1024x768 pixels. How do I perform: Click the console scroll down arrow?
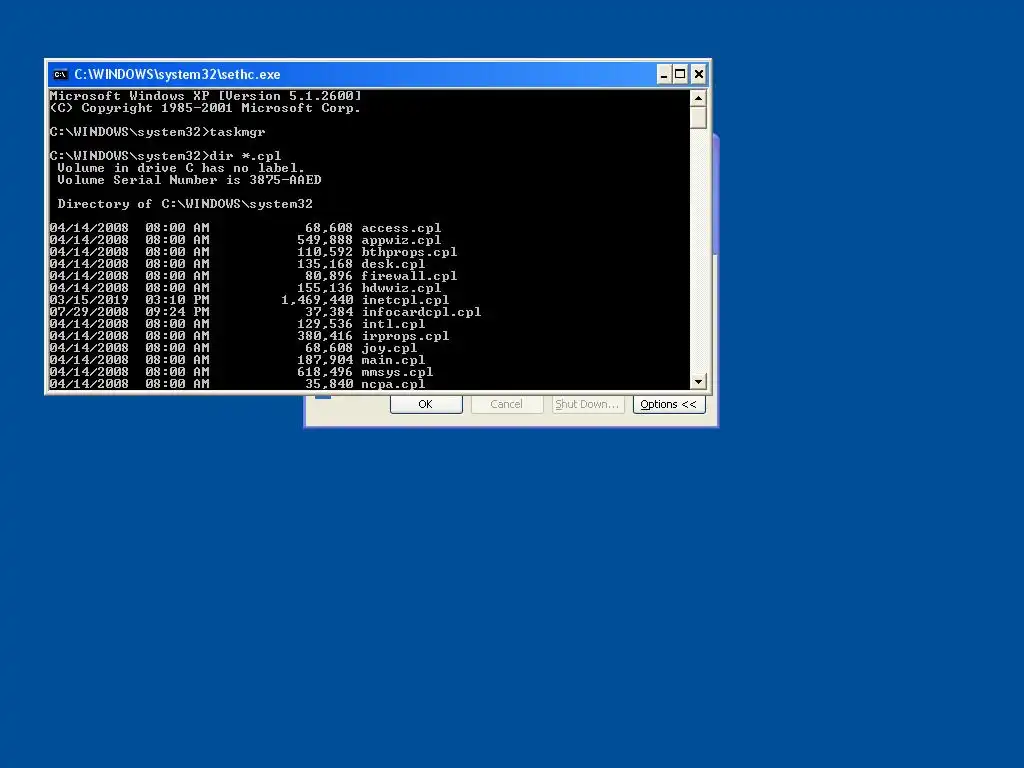698,381
